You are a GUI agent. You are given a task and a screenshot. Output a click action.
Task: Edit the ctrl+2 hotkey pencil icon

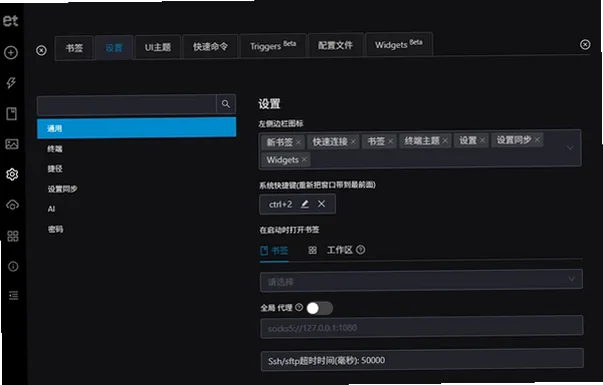[x=305, y=204]
